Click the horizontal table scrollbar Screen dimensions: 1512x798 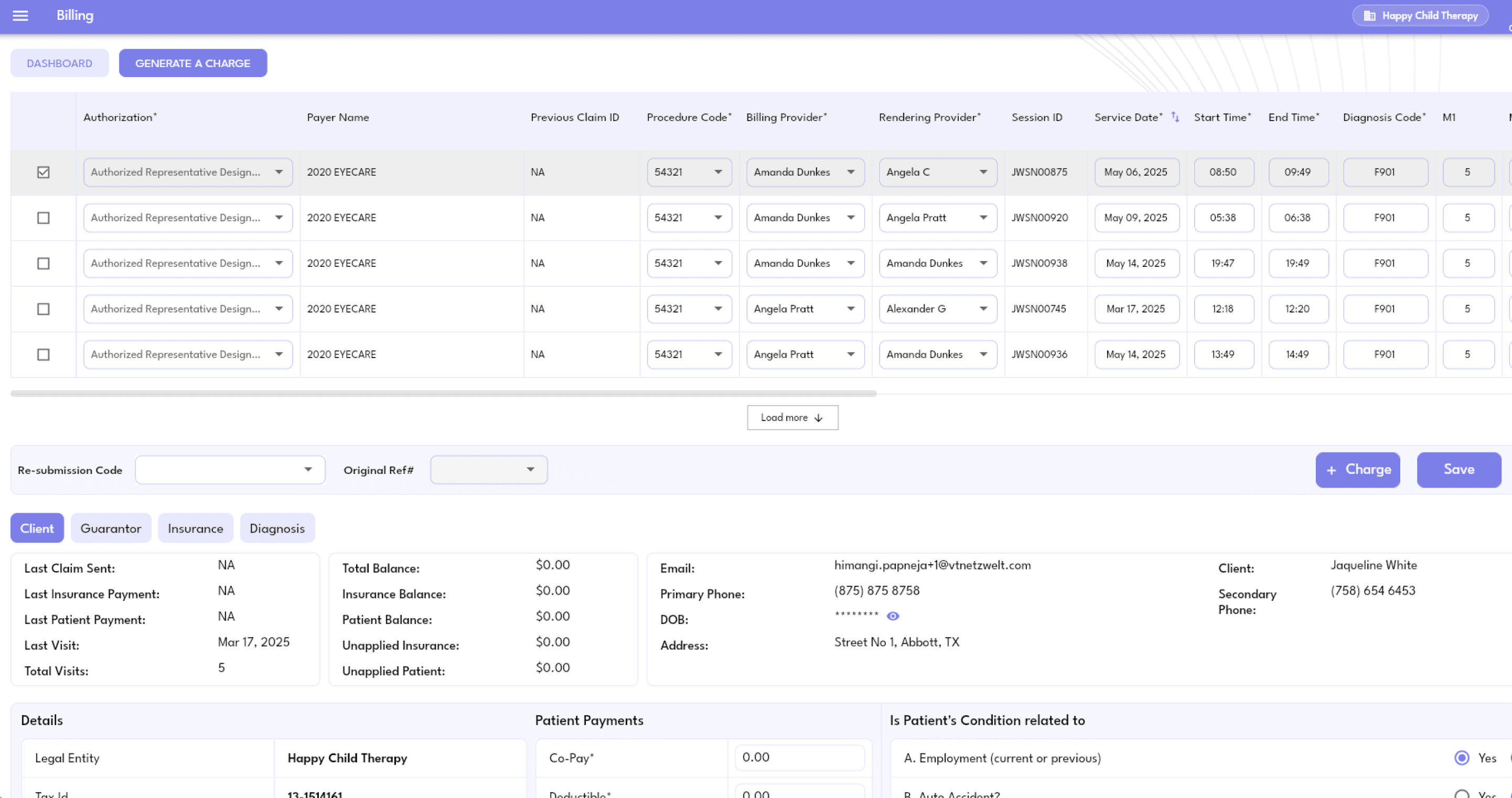pos(443,394)
